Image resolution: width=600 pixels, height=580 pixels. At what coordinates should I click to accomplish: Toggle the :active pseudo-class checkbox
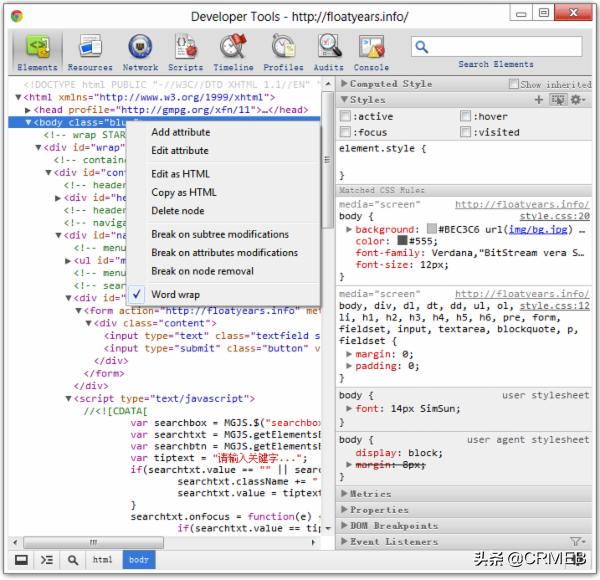345,116
